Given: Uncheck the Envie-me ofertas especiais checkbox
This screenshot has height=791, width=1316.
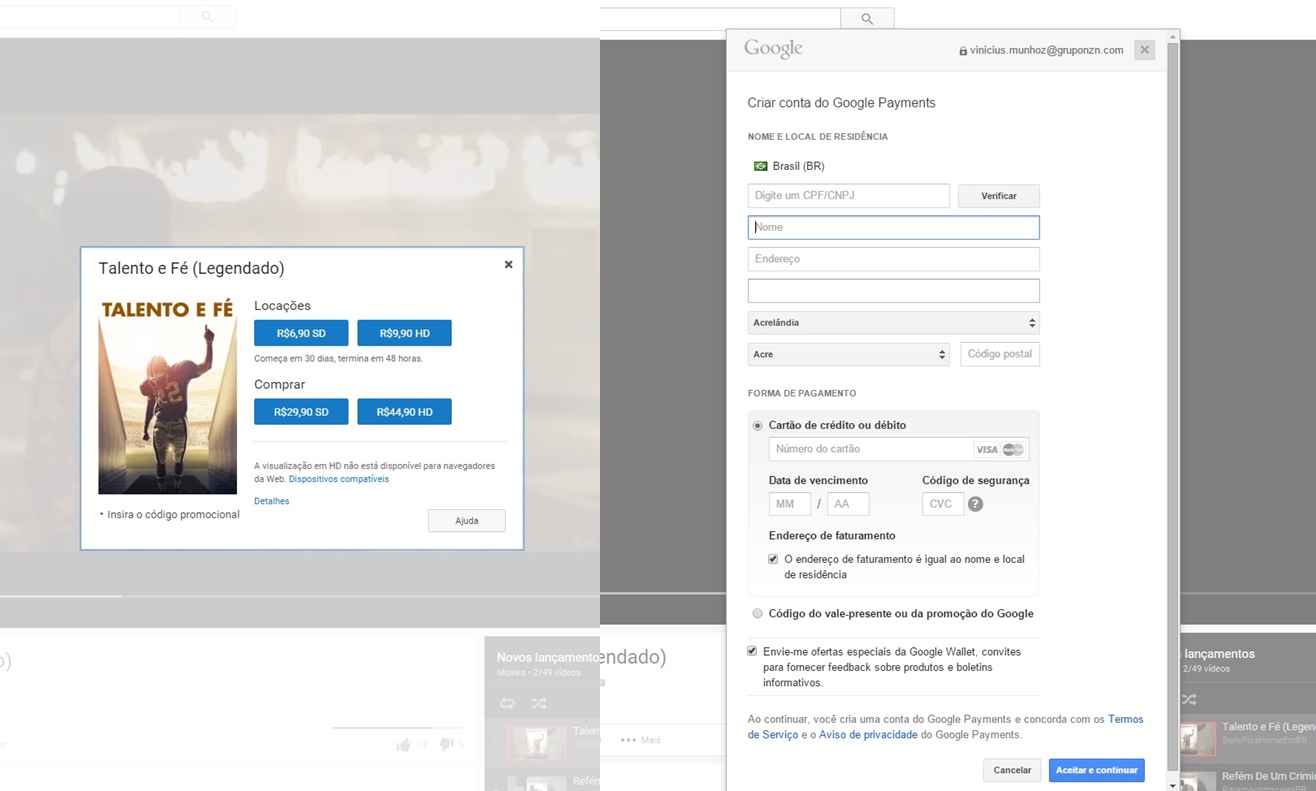Looking at the screenshot, I should pos(752,651).
